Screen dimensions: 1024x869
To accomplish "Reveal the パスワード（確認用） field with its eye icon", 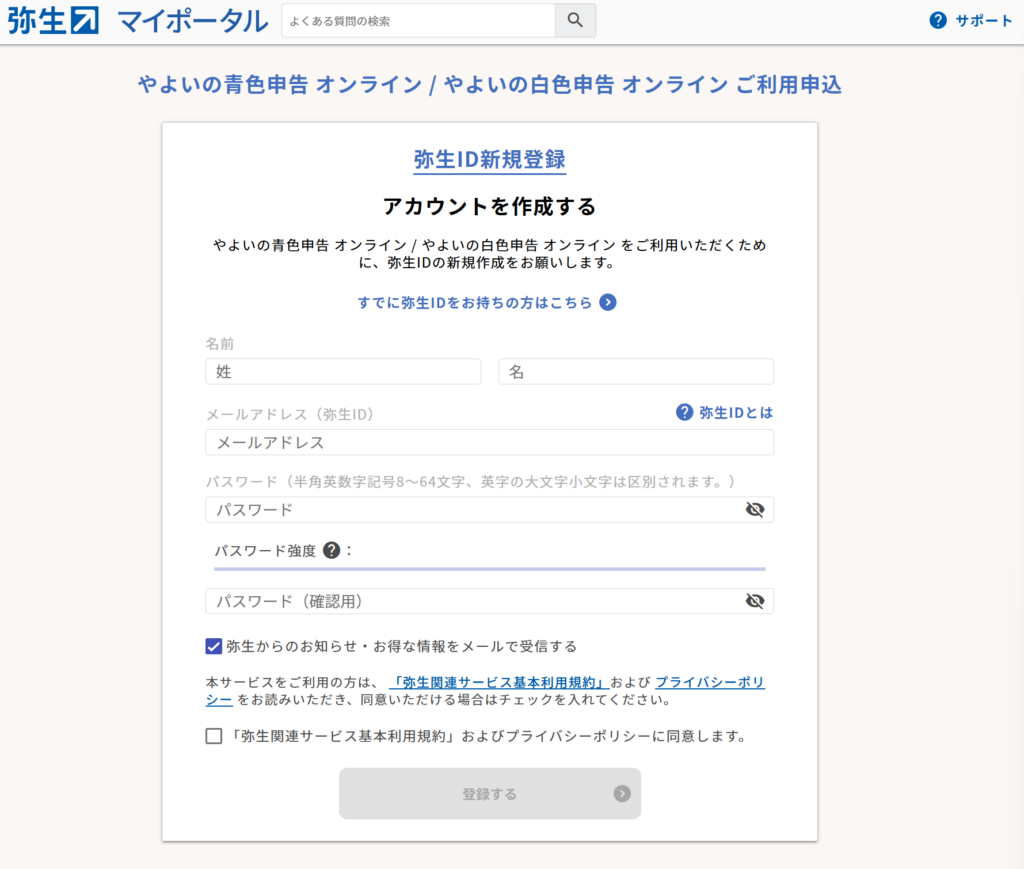I will pos(756,601).
